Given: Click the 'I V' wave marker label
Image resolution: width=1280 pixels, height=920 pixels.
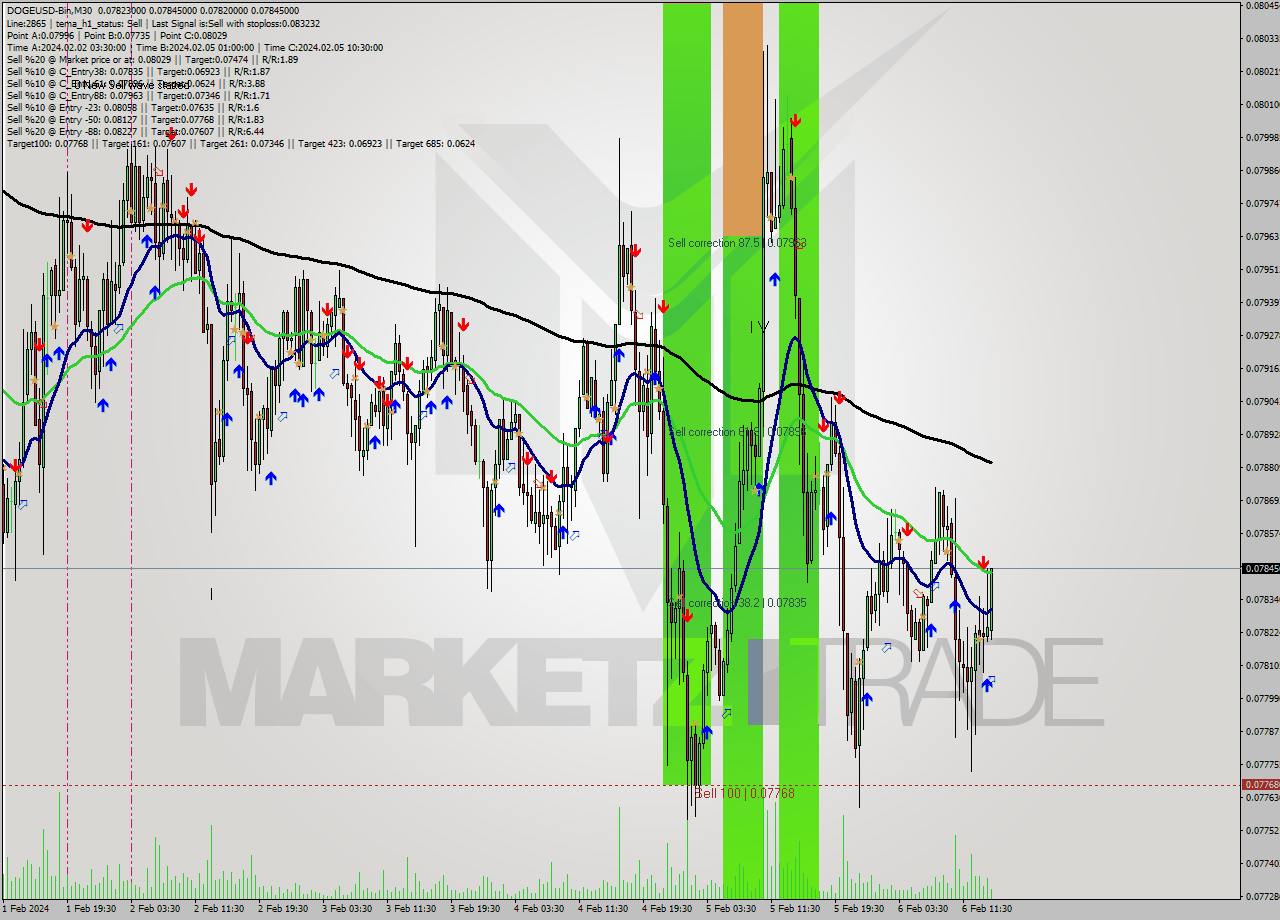Looking at the screenshot, I should [759, 326].
